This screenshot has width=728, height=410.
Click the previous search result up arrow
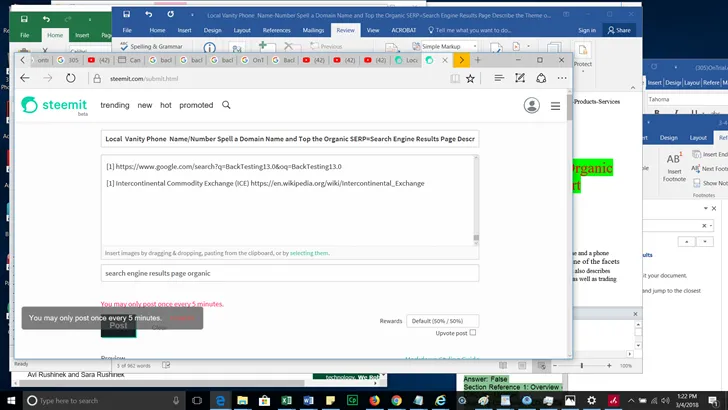coord(686,241)
